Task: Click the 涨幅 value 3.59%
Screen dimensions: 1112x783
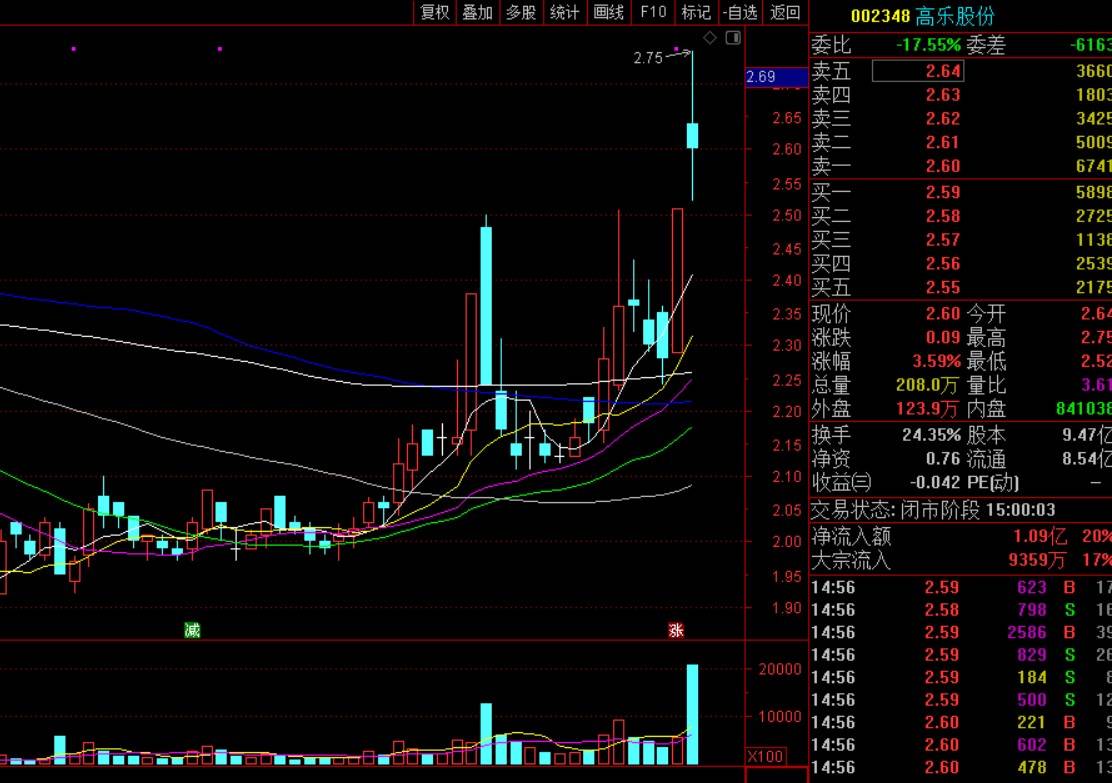Action: [936, 361]
